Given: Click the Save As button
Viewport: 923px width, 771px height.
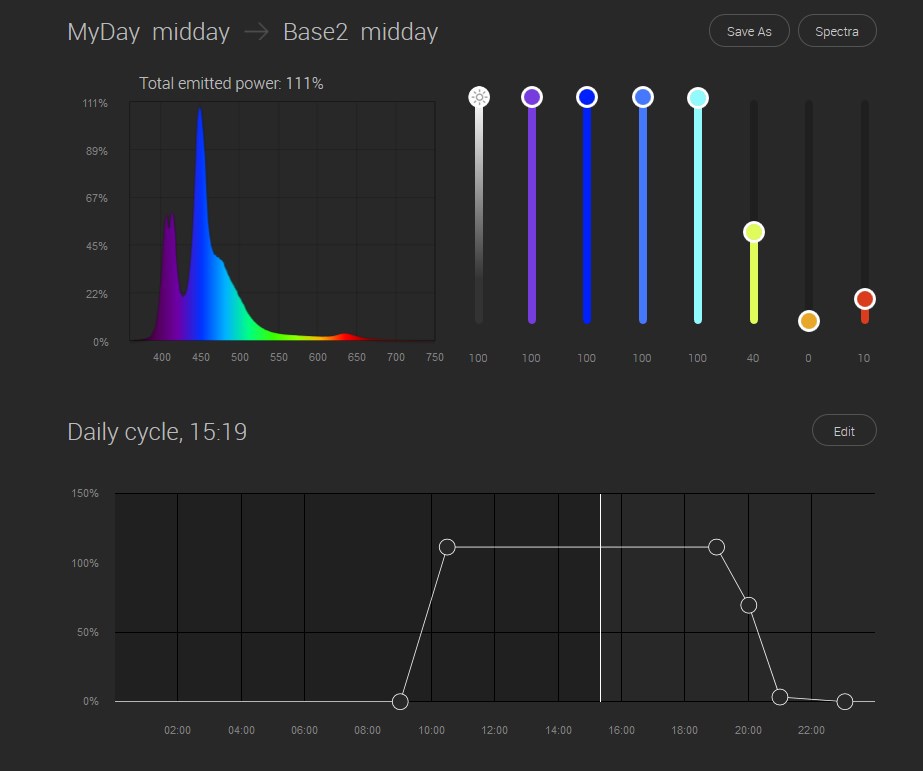Looking at the screenshot, I should click(x=748, y=31).
